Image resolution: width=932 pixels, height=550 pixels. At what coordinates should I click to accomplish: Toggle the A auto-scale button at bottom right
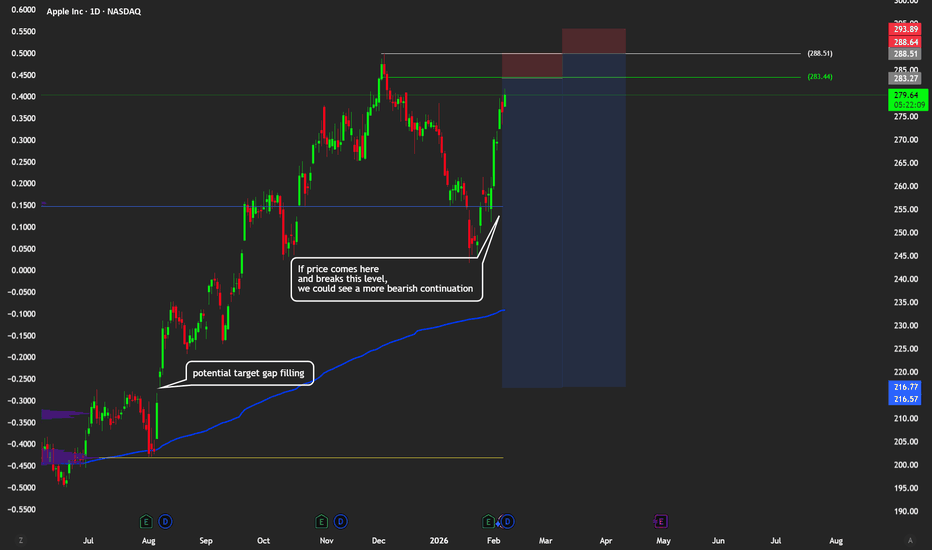pyautogui.click(x=911, y=540)
